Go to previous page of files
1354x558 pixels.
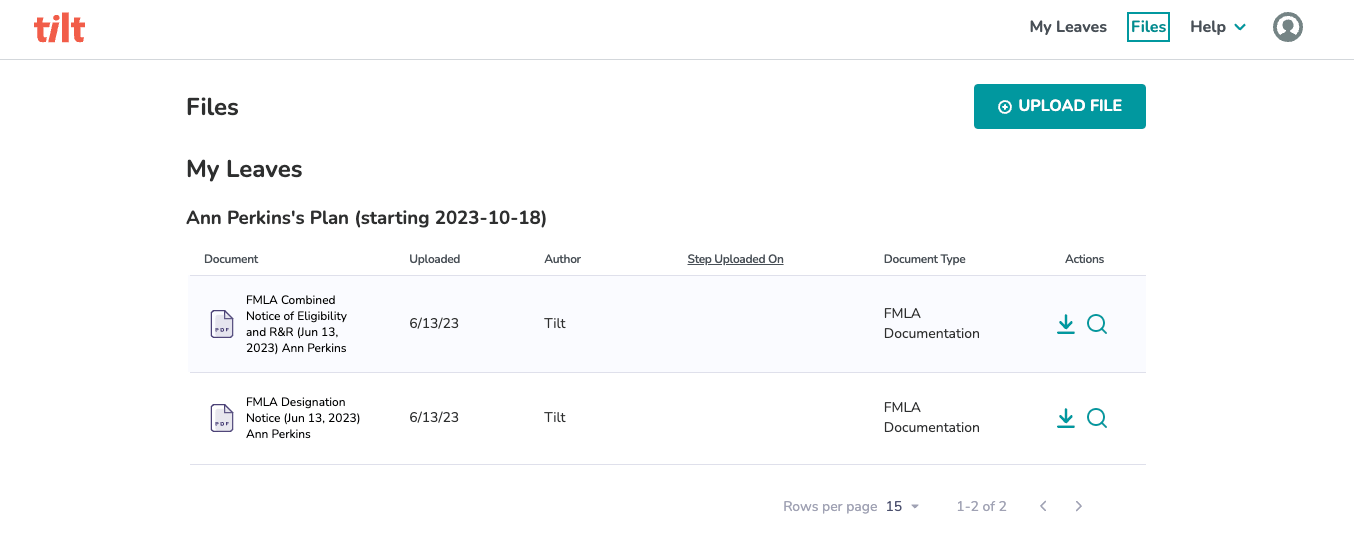[x=1043, y=507]
